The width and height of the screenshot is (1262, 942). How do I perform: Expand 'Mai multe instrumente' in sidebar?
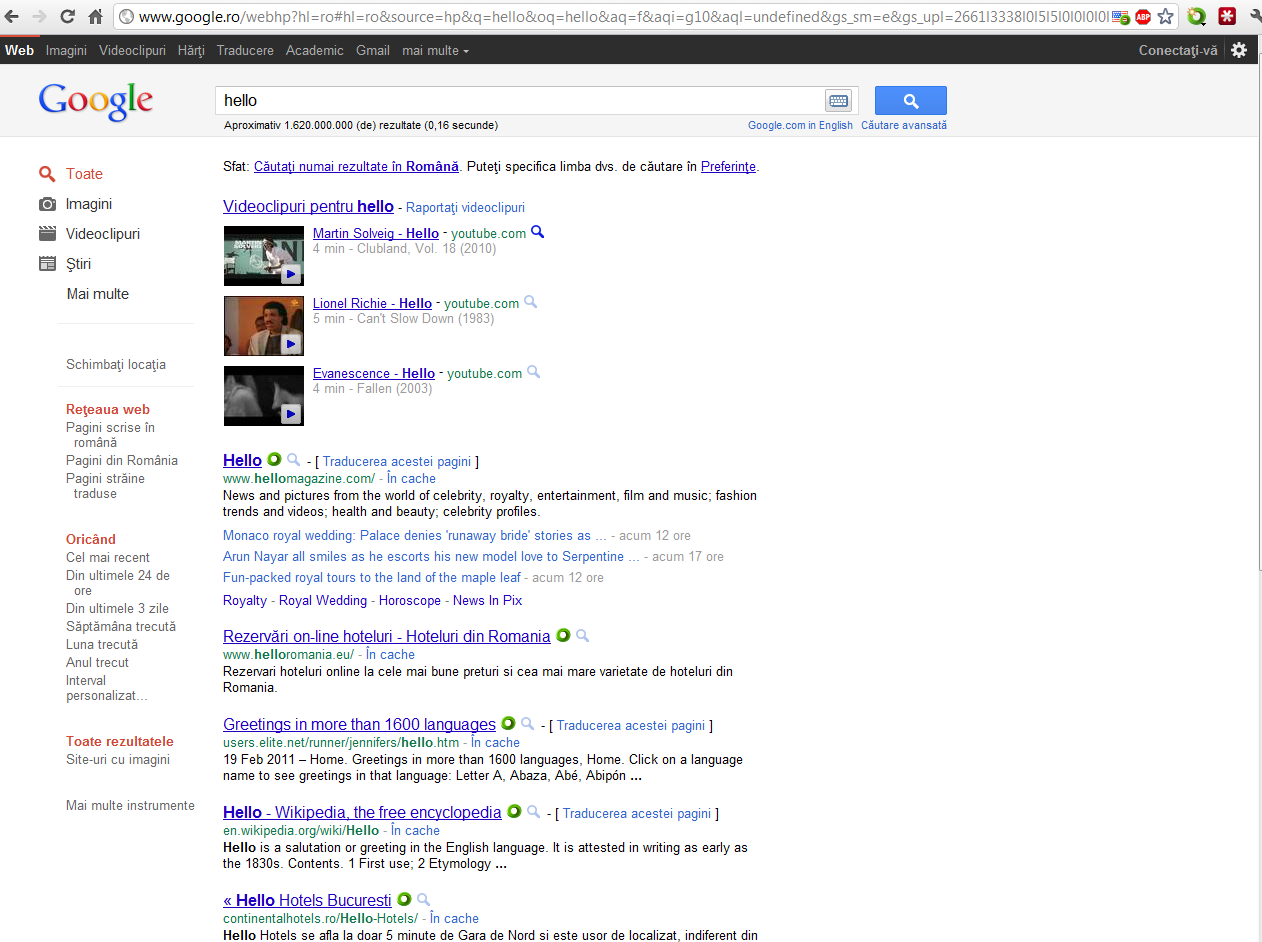[x=130, y=805]
